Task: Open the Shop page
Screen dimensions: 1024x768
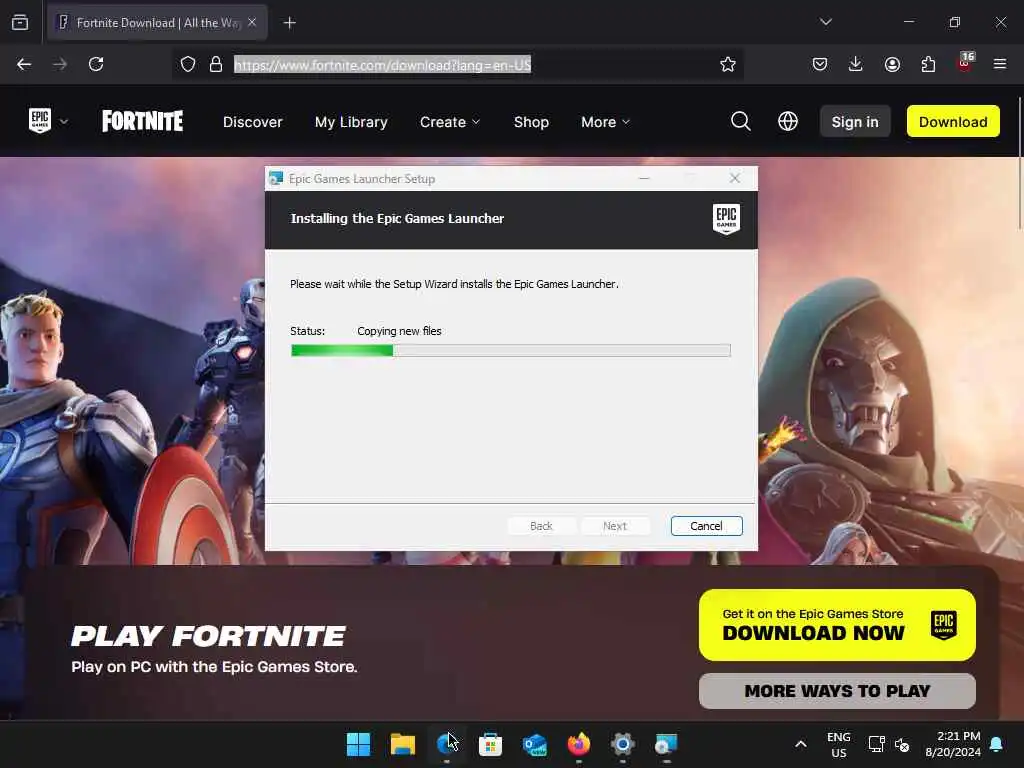Action: coord(531,122)
